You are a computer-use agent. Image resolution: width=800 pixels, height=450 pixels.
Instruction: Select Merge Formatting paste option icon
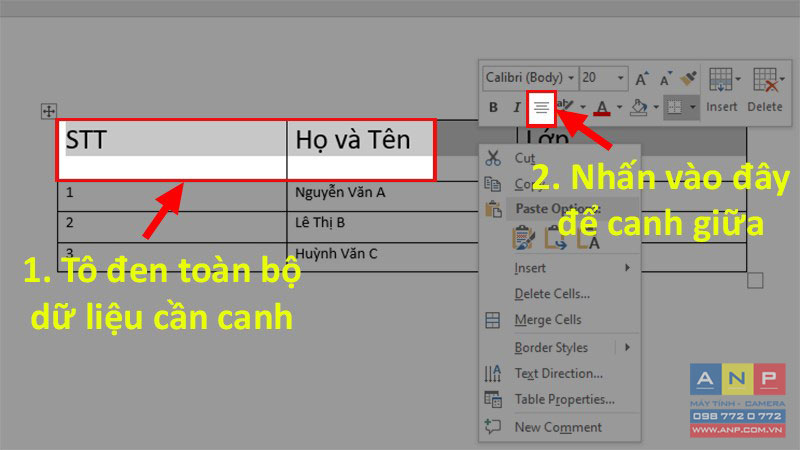tap(556, 238)
